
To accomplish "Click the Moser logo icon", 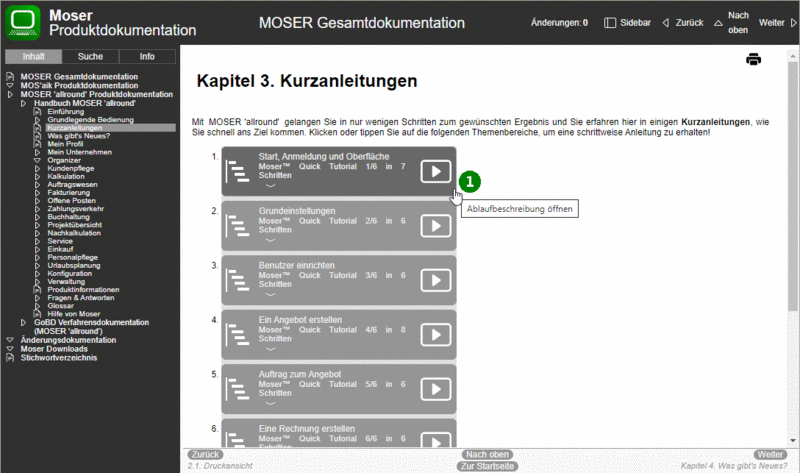I will (22, 22).
